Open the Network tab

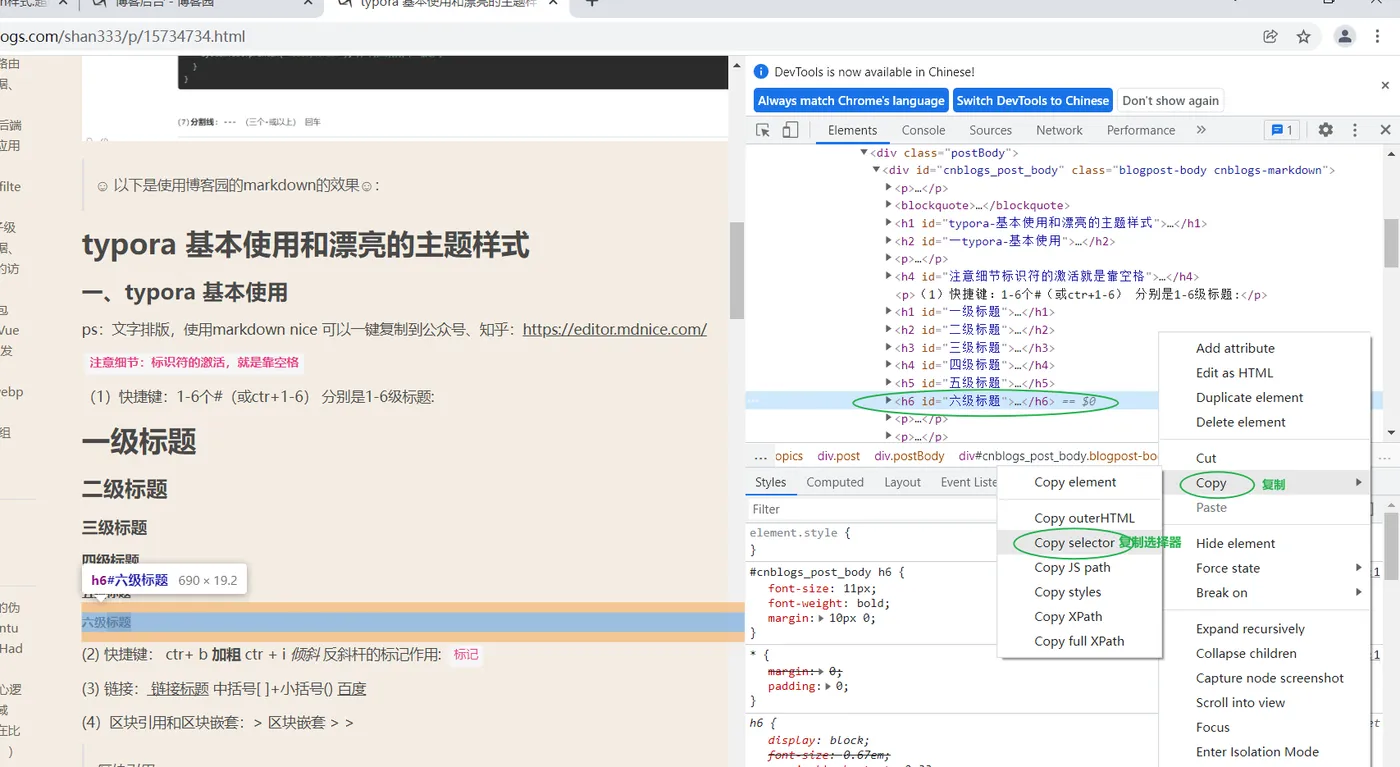[x=1059, y=130]
